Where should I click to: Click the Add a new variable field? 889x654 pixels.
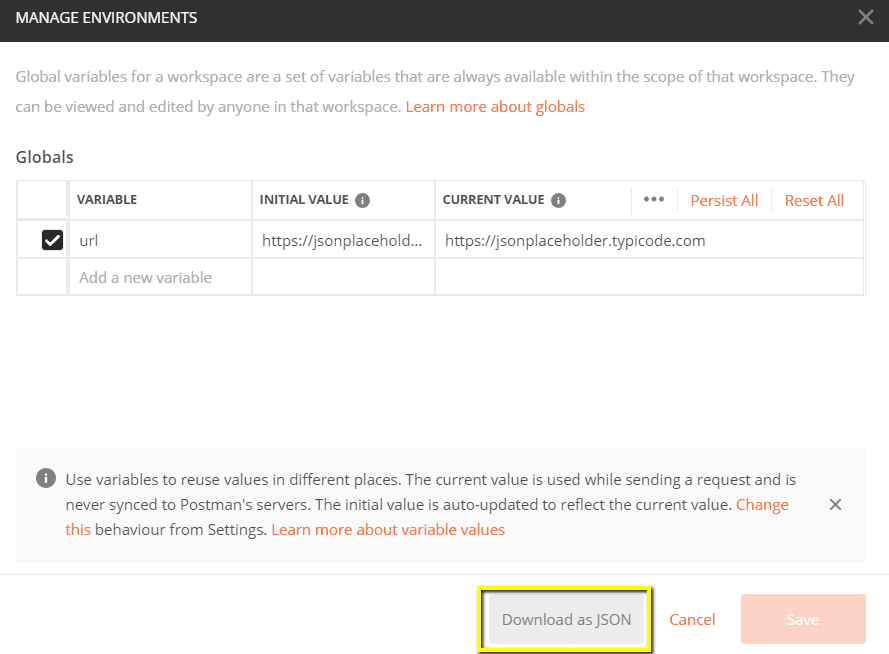pyautogui.click(x=159, y=277)
